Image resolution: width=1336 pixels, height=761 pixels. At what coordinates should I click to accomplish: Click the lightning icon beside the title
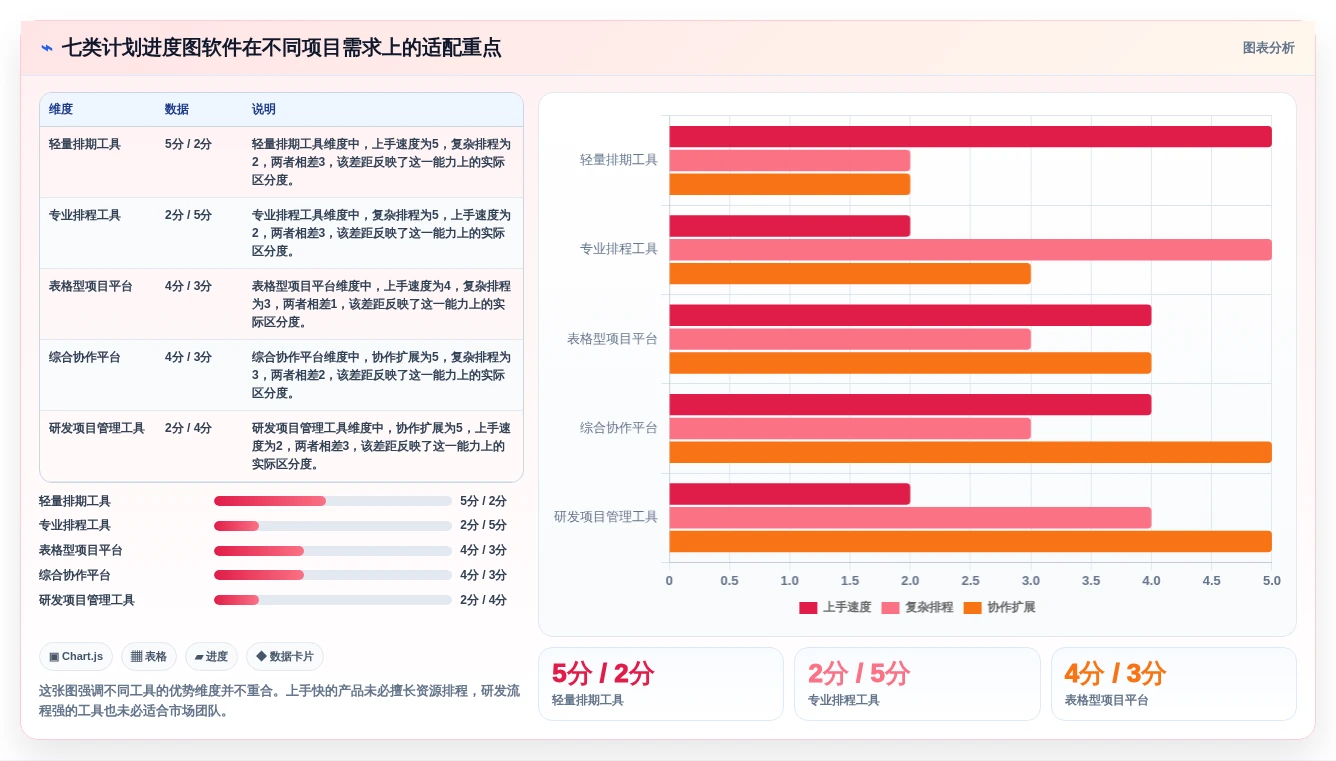[47, 48]
